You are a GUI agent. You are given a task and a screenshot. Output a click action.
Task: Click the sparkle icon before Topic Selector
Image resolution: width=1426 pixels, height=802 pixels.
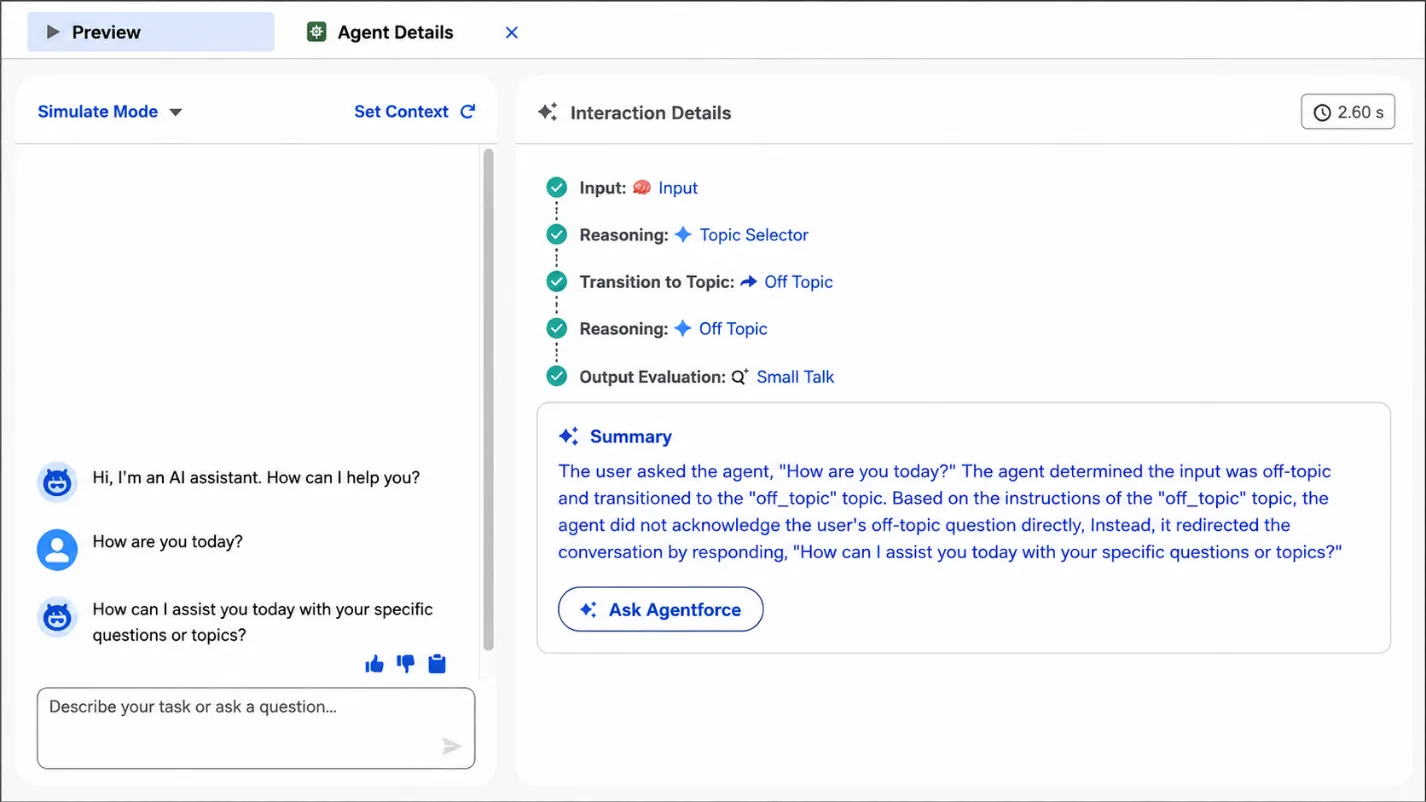point(683,234)
